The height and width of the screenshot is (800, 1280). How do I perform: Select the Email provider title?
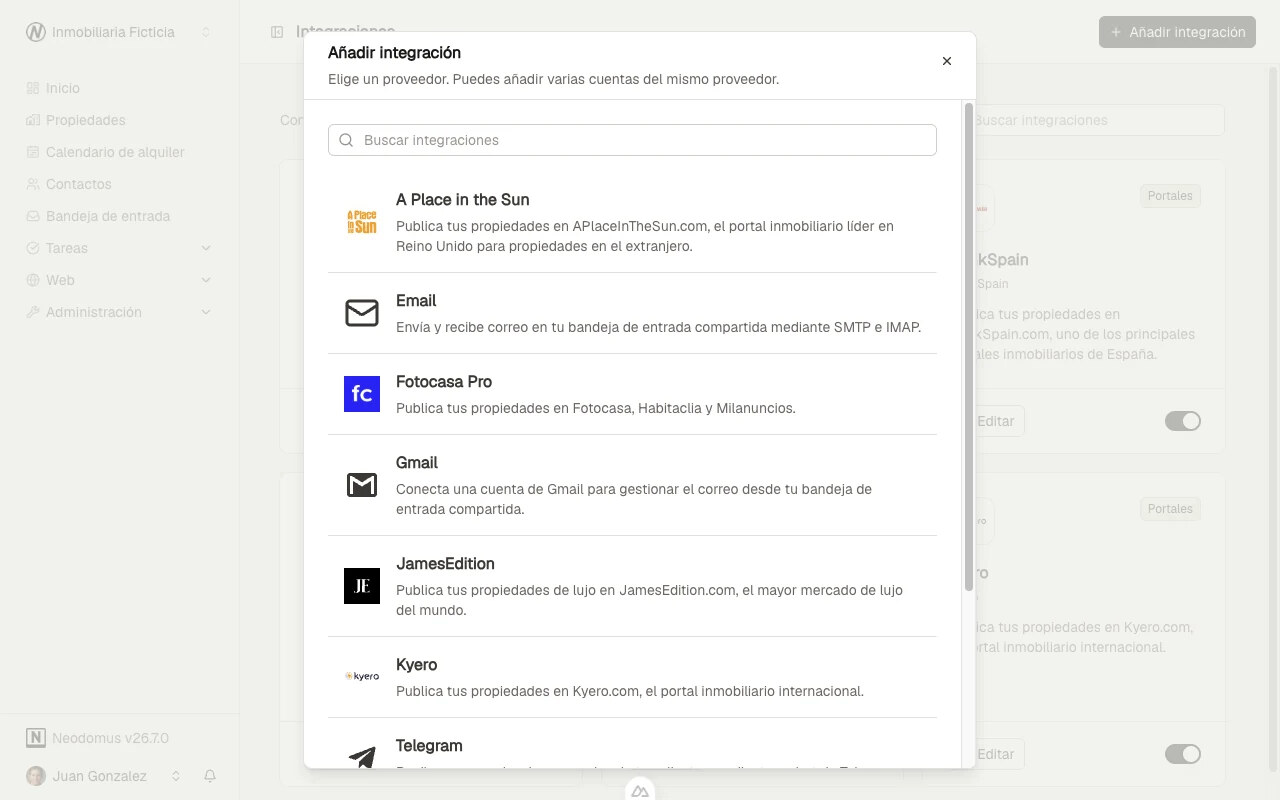pyautogui.click(x=416, y=301)
